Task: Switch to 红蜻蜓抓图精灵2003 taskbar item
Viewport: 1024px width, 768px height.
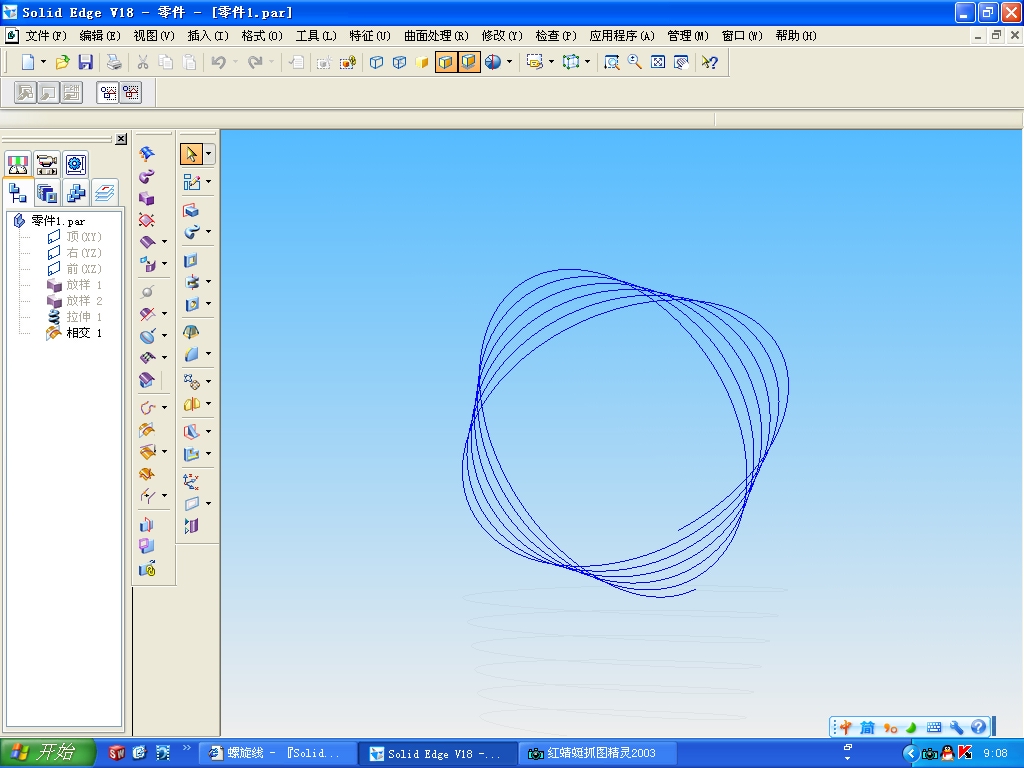Action: point(597,753)
